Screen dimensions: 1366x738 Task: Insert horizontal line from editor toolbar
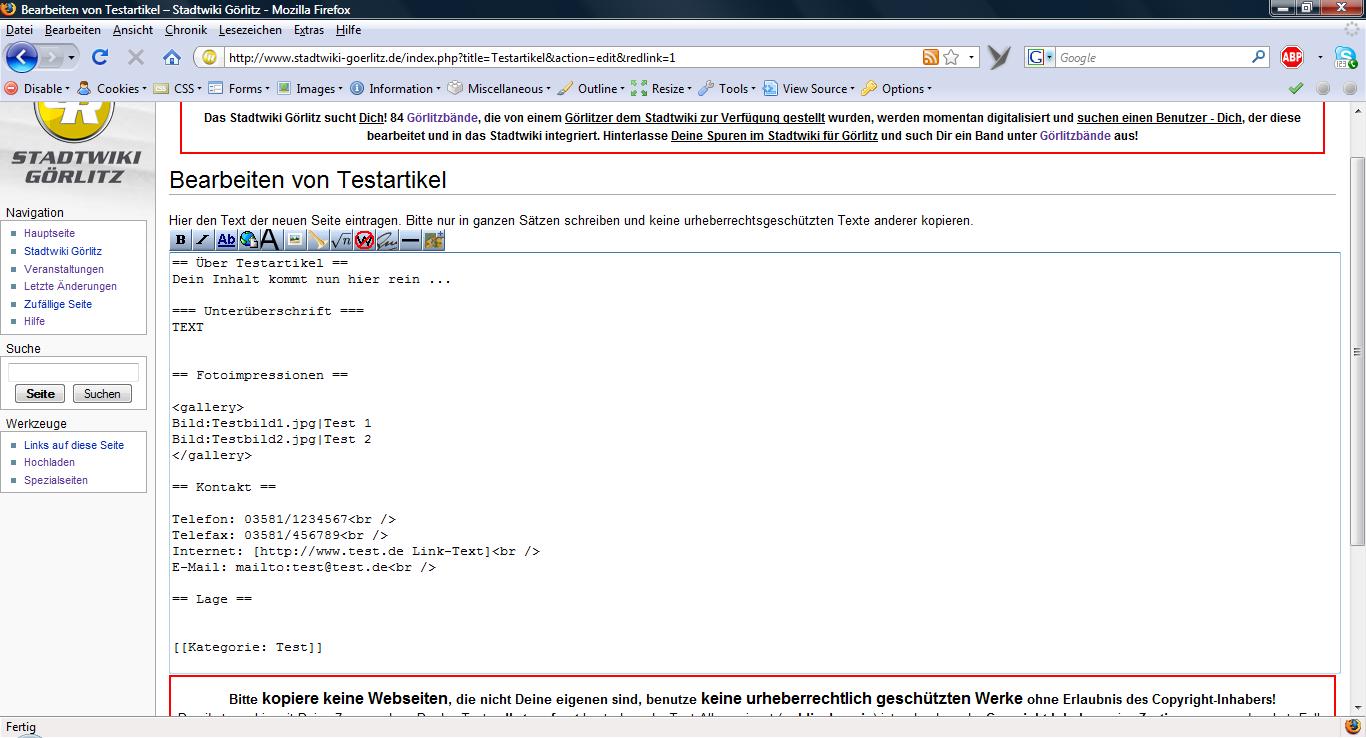tap(410, 240)
